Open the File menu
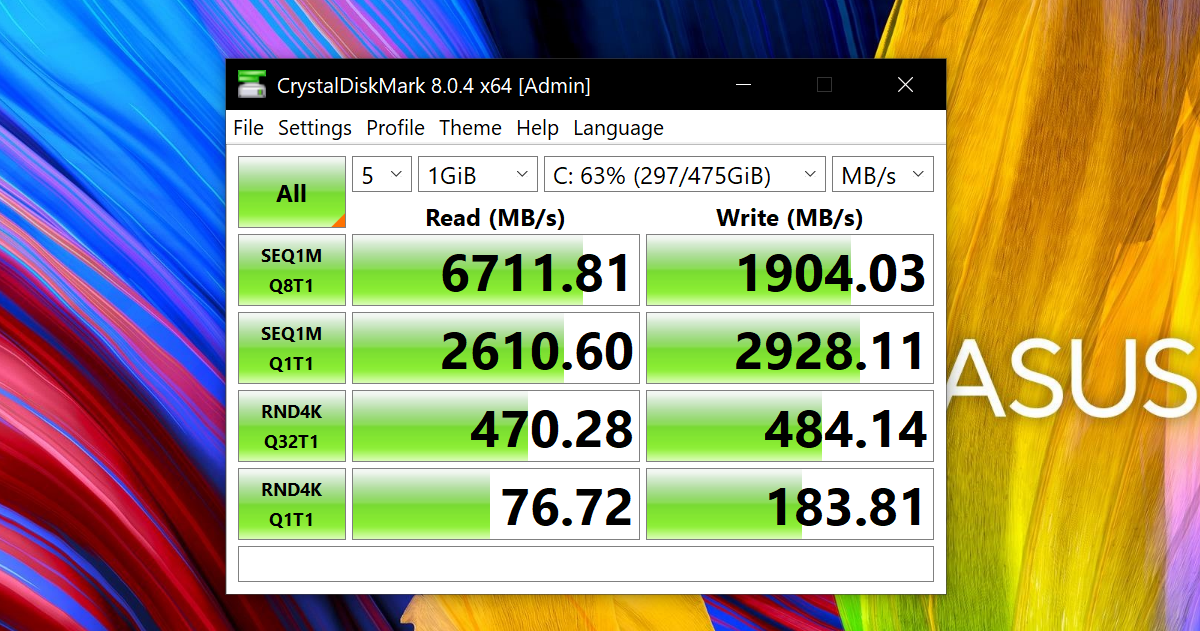This screenshot has width=1200, height=631. click(x=248, y=128)
